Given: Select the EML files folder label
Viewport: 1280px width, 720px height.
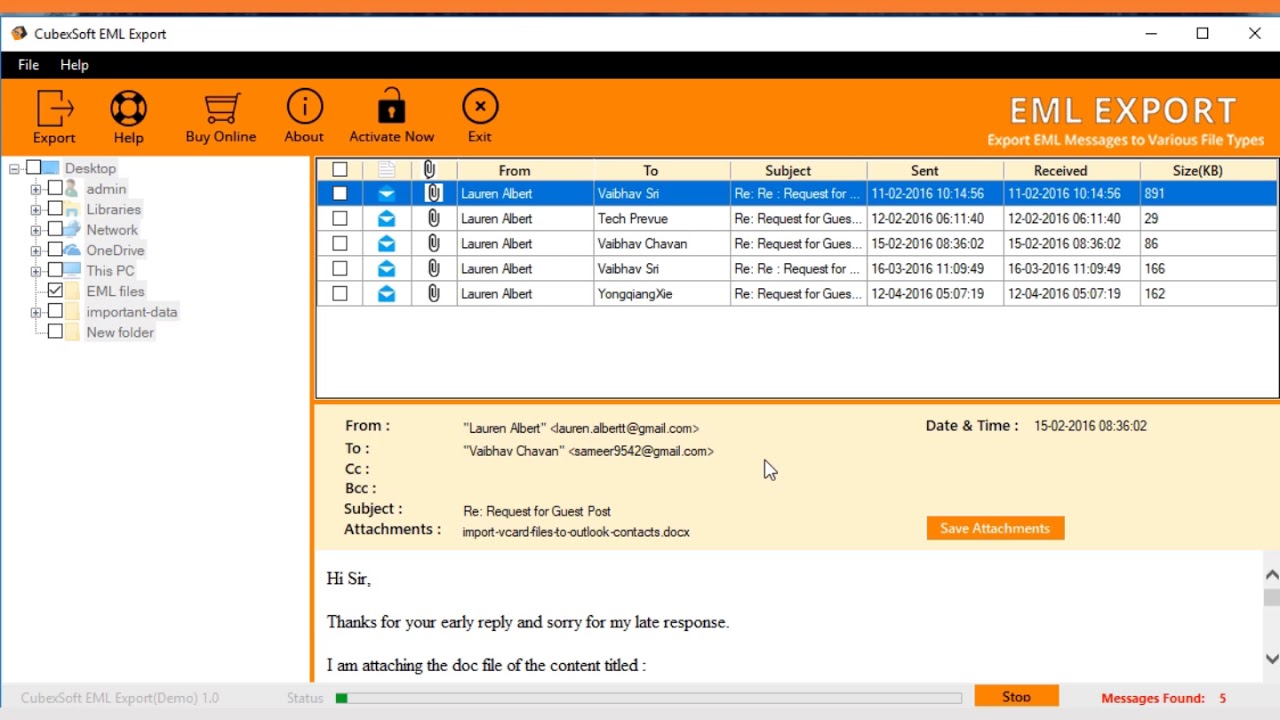Looking at the screenshot, I should 115,291.
